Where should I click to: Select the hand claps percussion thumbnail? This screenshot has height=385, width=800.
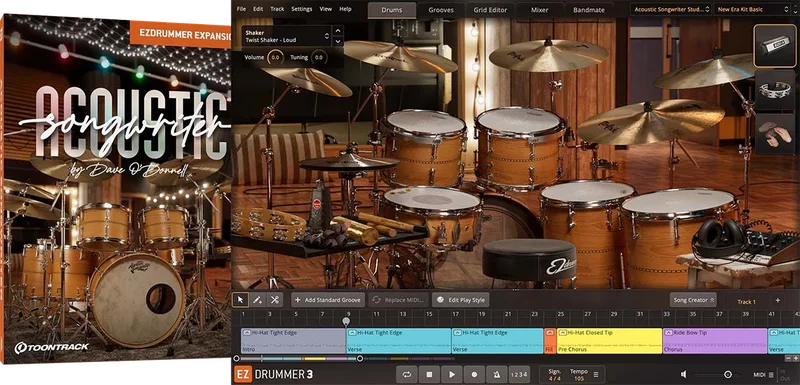[x=774, y=133]
